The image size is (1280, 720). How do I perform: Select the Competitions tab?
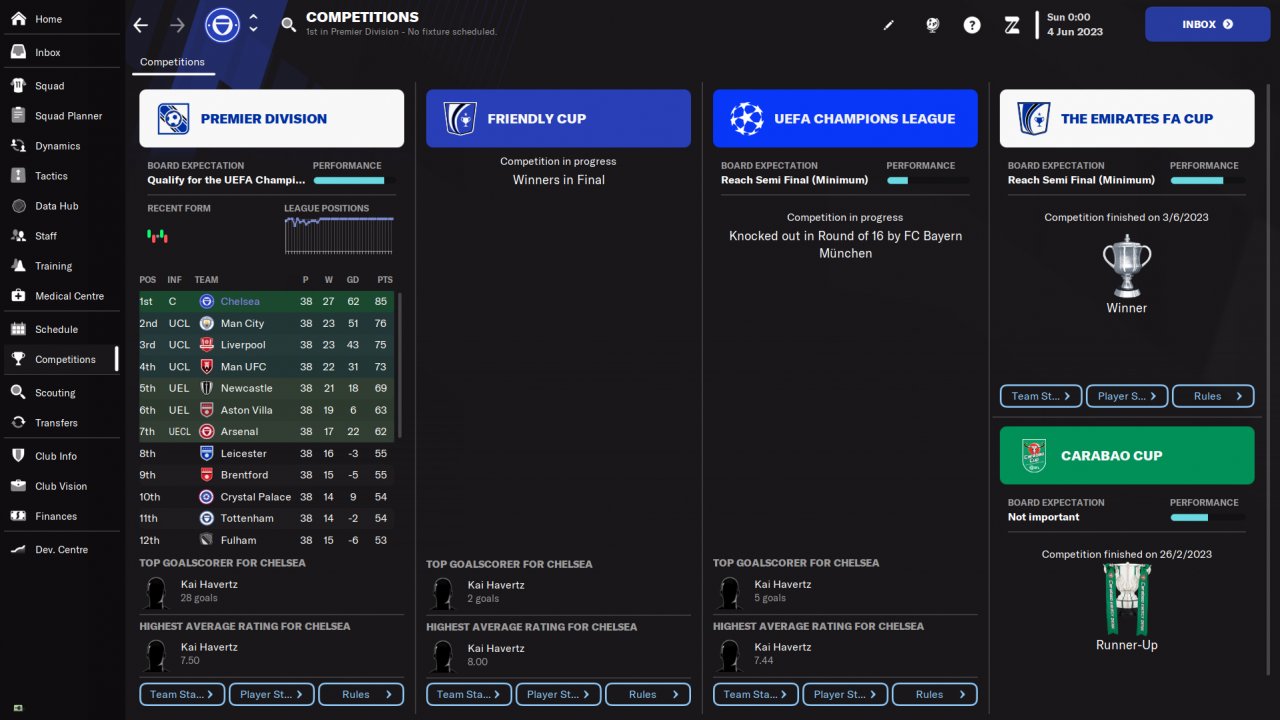172,62
